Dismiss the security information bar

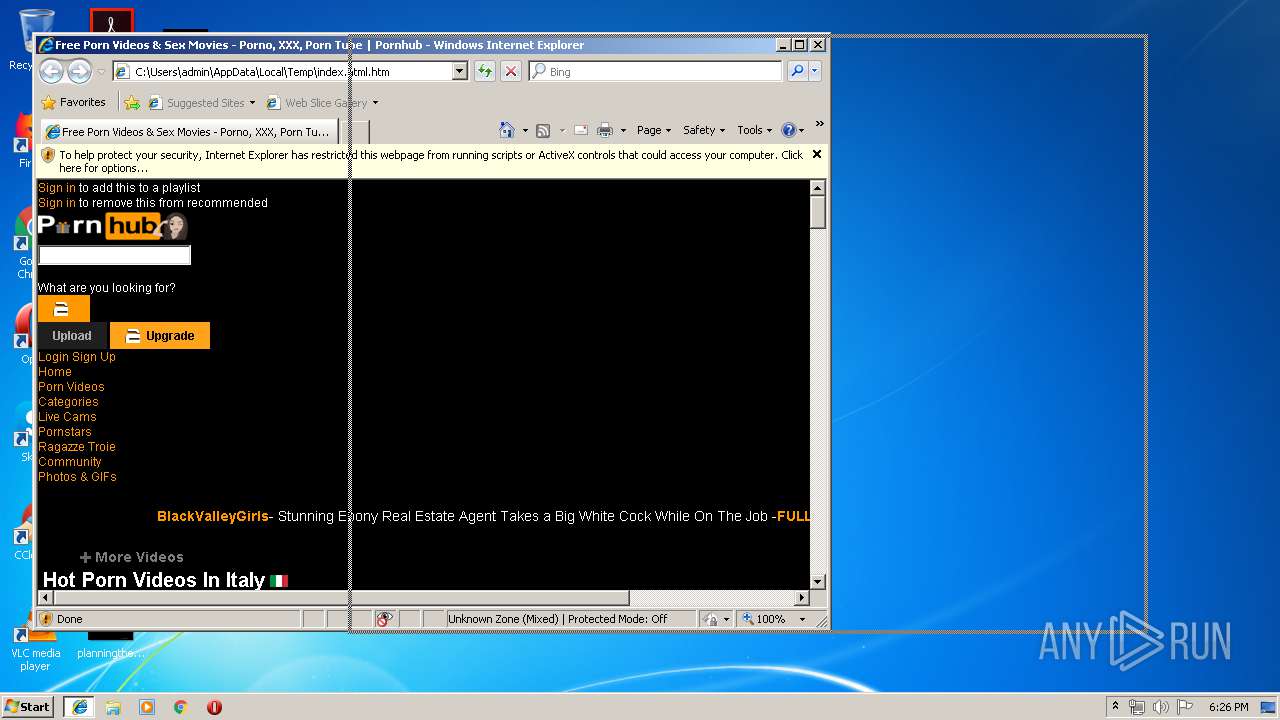(x=816, y=154)
